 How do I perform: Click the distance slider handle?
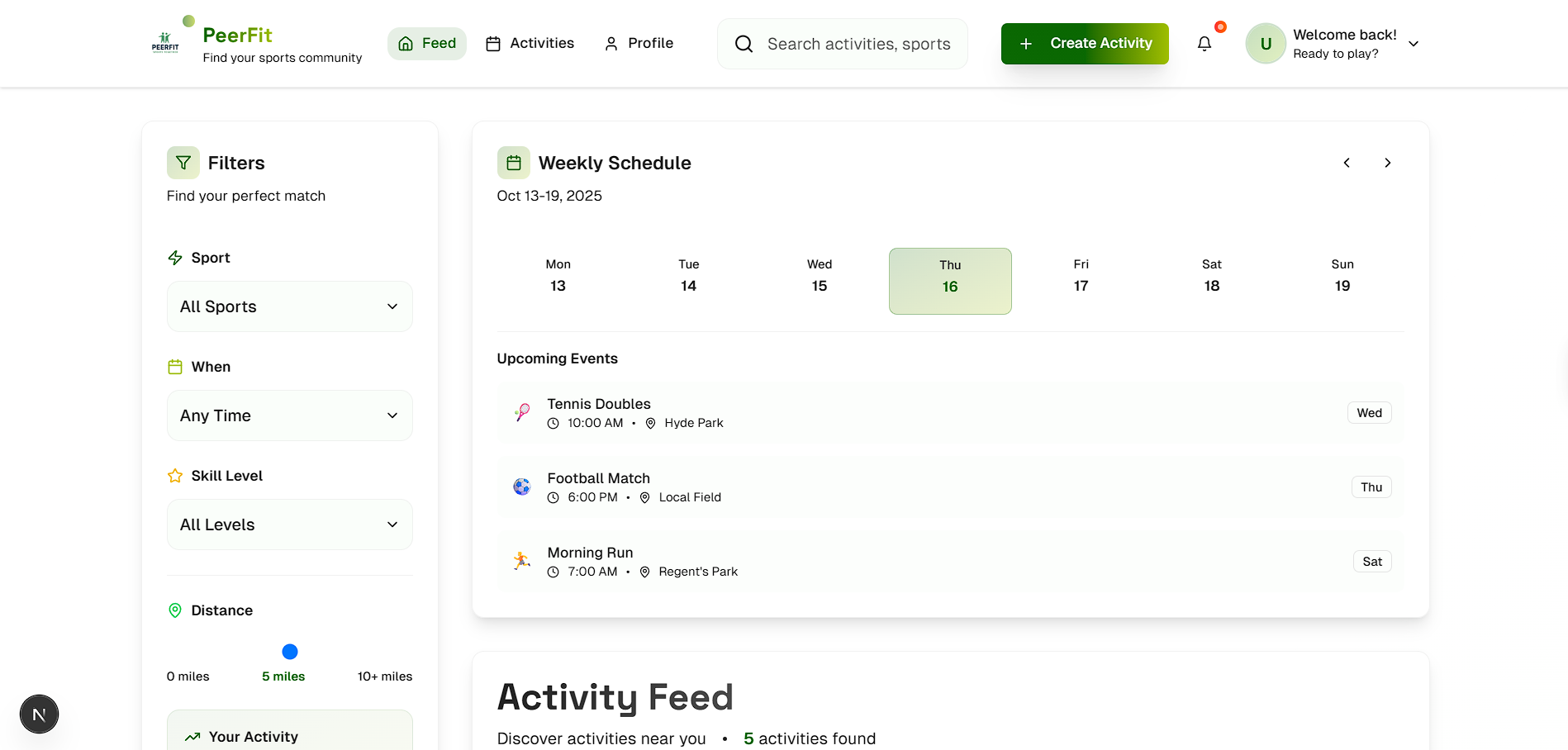[290, 652]
